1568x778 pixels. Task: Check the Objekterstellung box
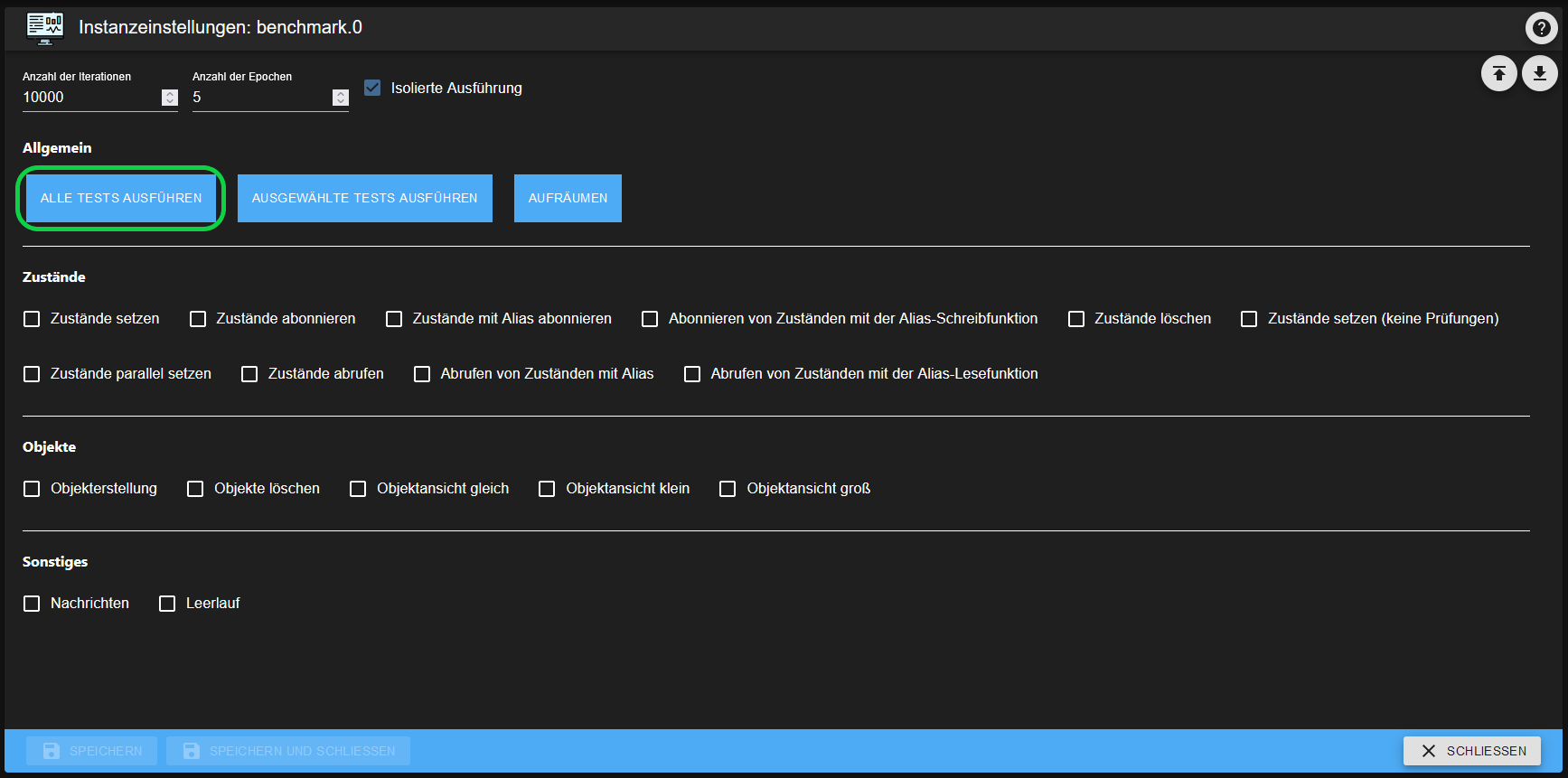coord(32,489)
